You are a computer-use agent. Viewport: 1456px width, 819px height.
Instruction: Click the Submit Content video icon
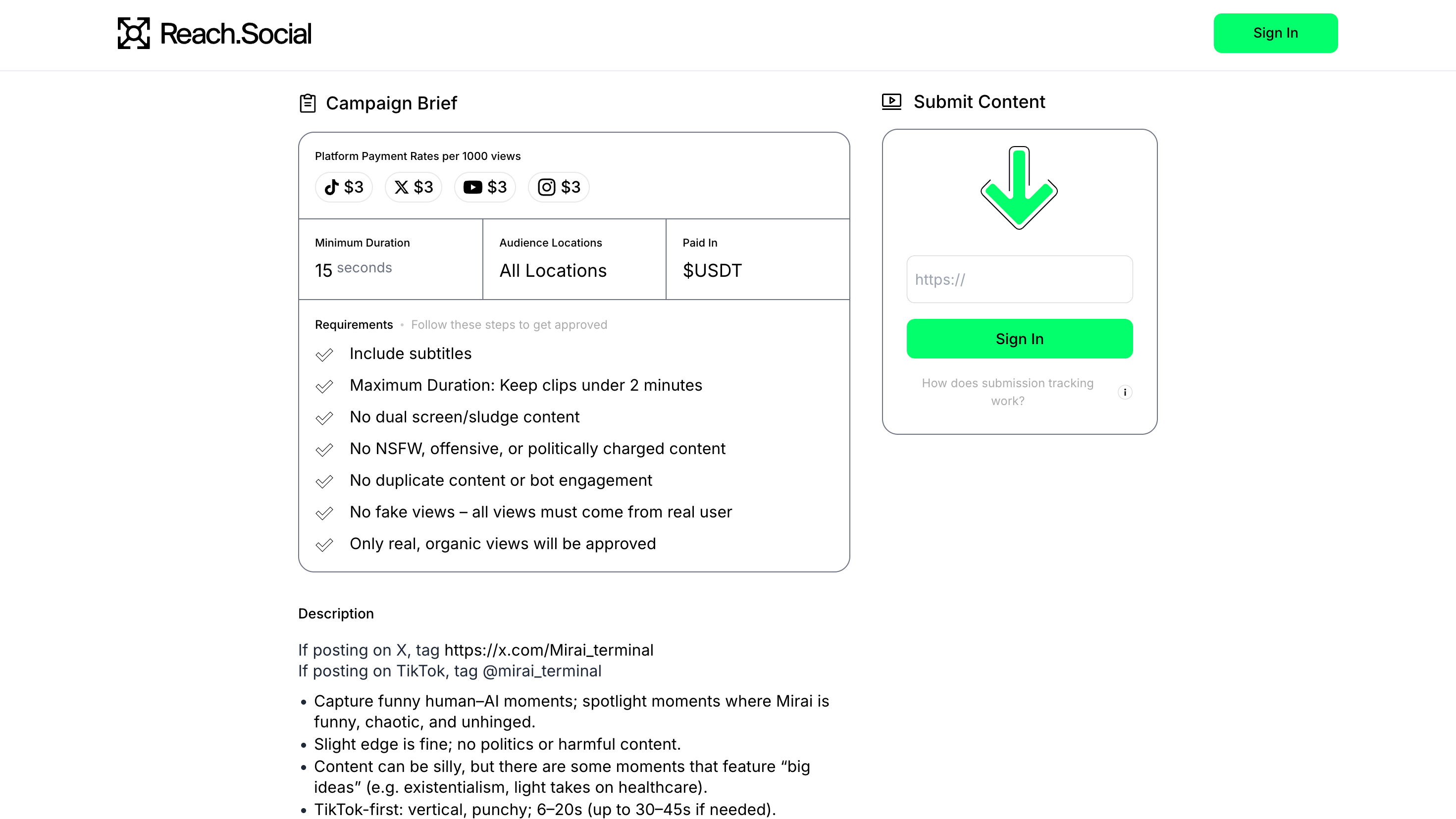[x=891, y=102]
